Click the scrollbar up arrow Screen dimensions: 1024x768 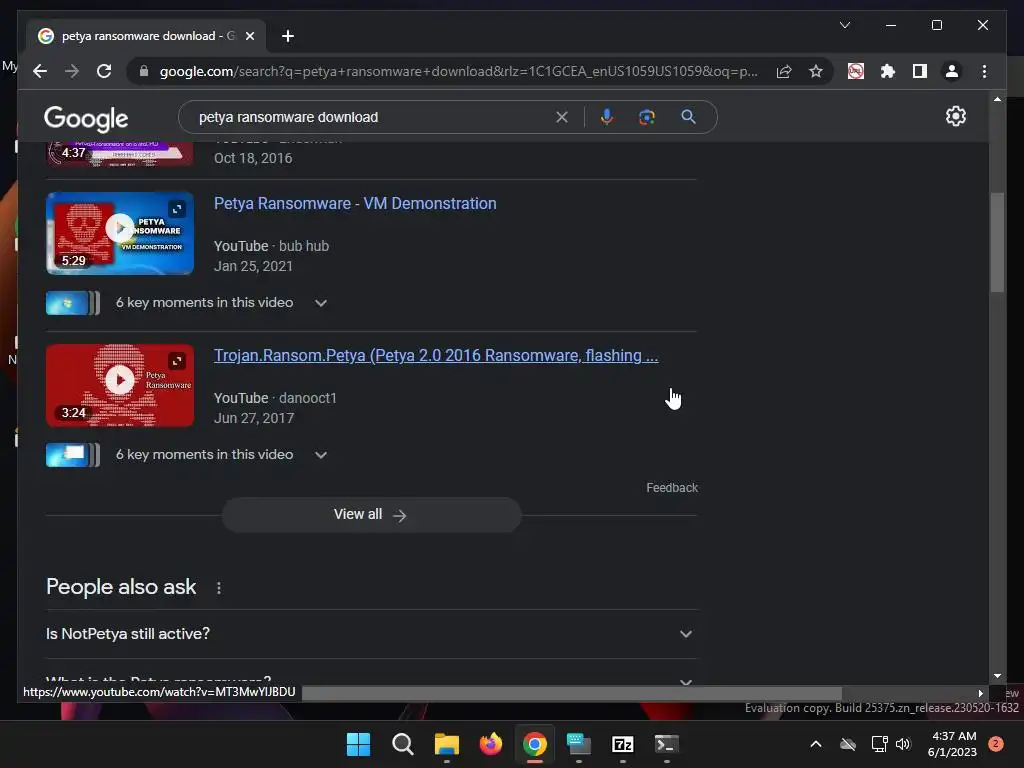click(x=997, y=99)
